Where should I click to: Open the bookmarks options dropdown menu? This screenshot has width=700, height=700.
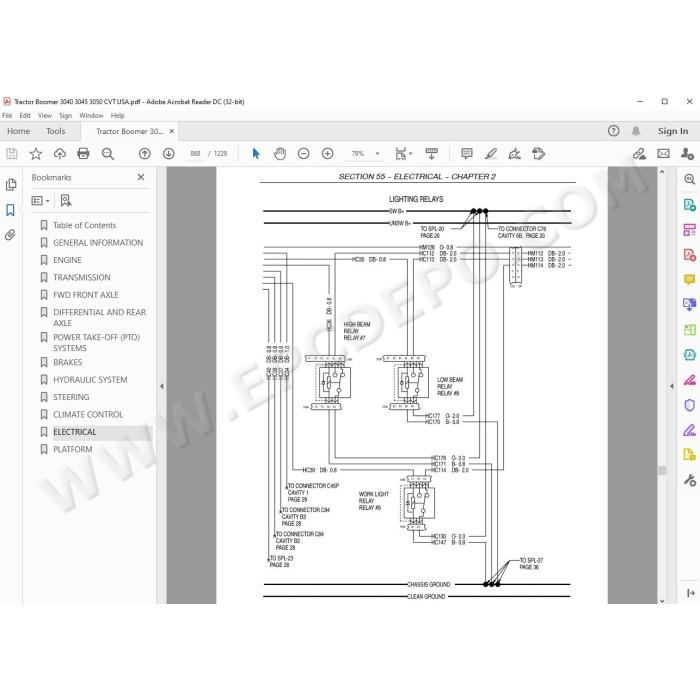(x=40, y=200)
